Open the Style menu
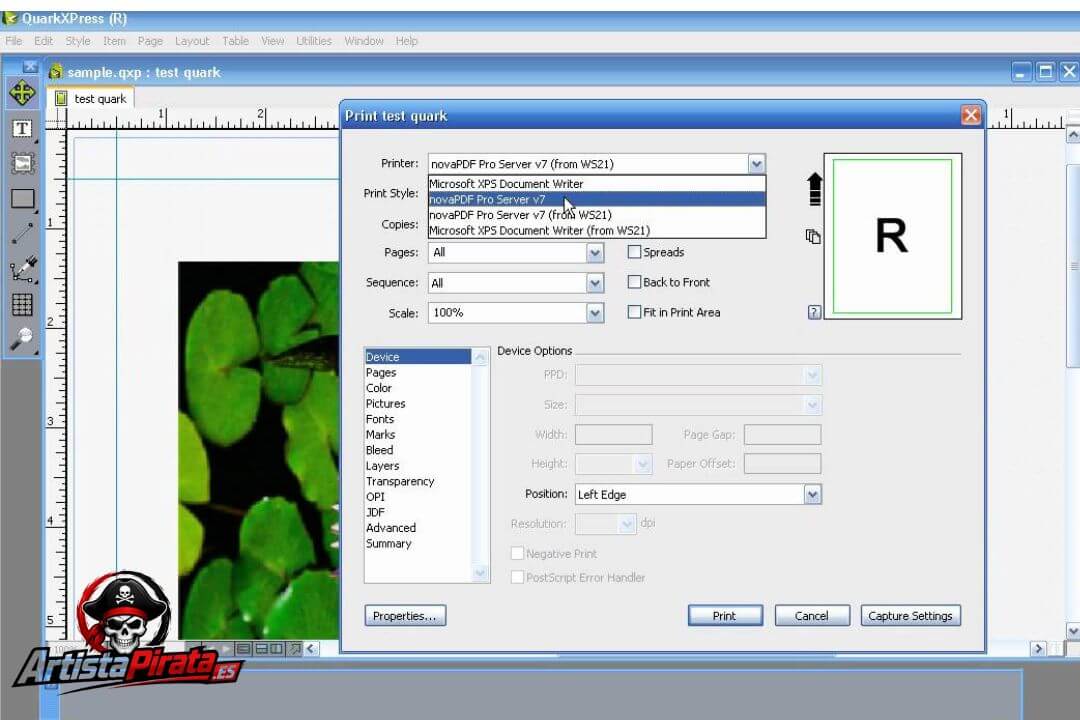Viewport: 1080px width, 720px height. pos(78,41)
